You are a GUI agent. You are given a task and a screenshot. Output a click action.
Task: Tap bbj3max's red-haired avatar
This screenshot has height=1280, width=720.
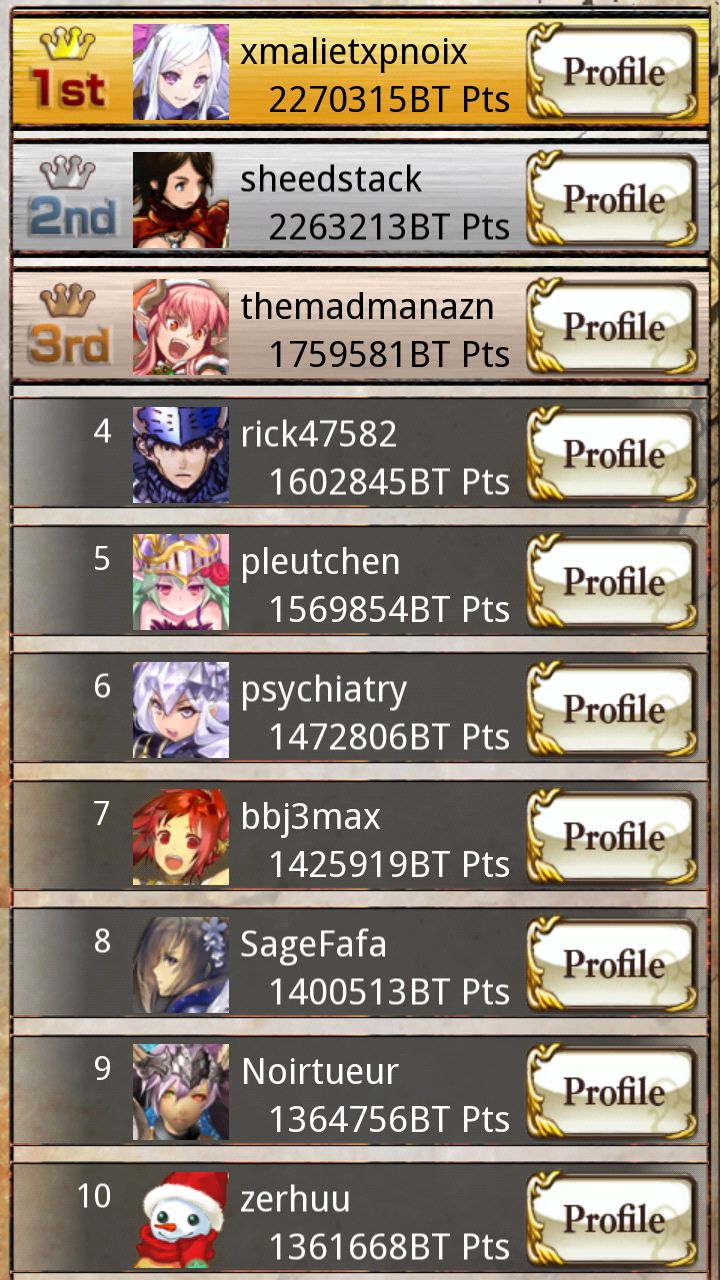pos(181,837)
